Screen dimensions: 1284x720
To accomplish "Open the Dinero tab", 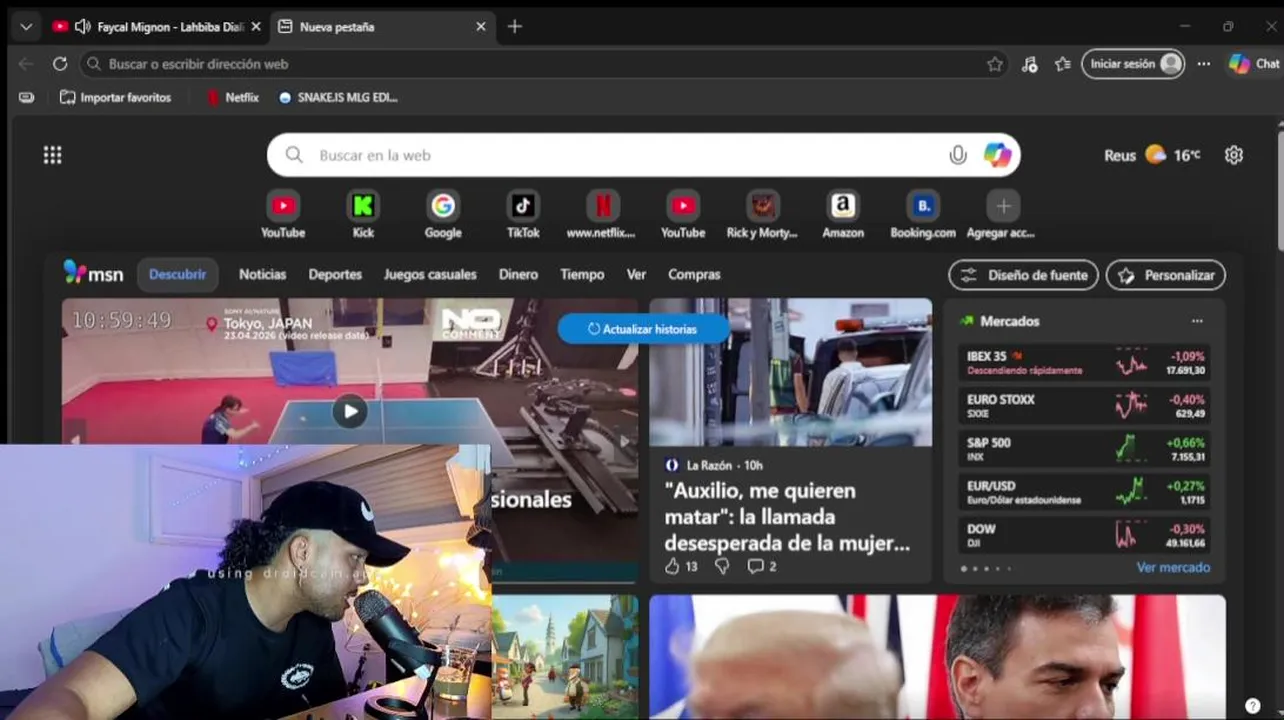I will 518,274.
